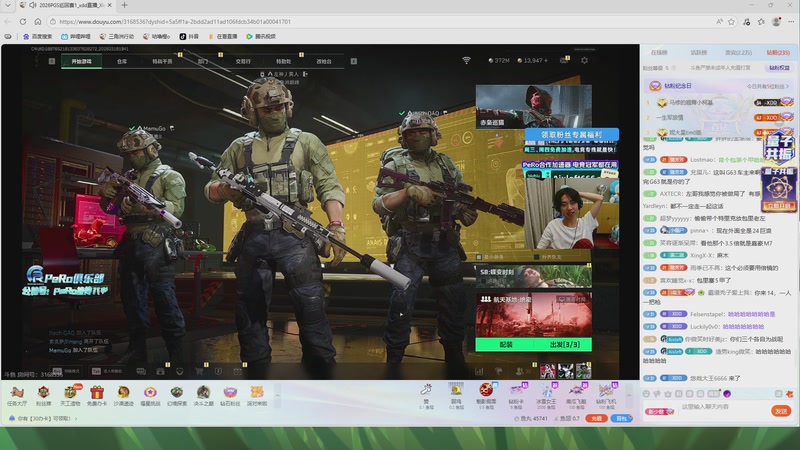Open a new browser tab
This screenshot has height=450, width=800.
(124, 5)
